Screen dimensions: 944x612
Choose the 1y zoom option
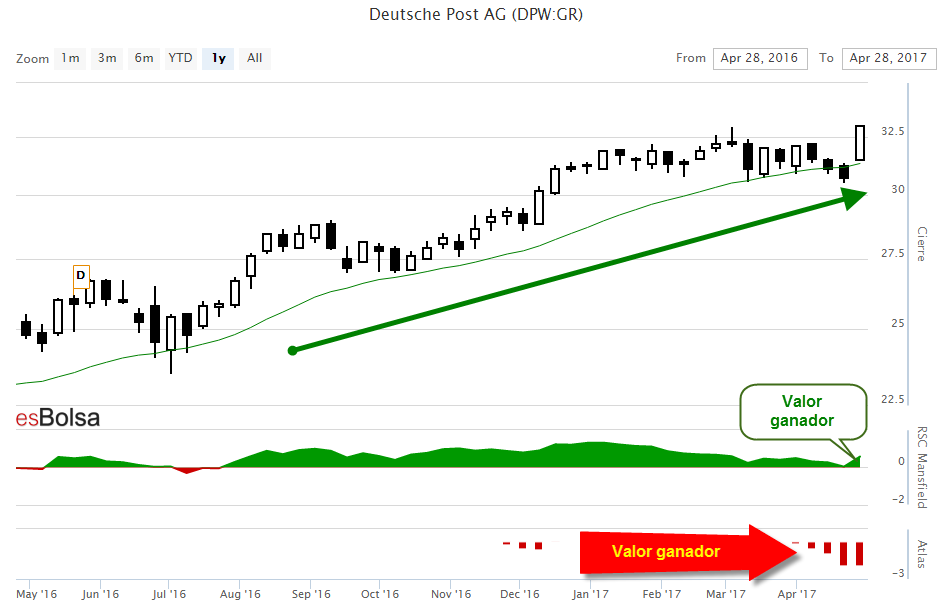coord(218,58)
